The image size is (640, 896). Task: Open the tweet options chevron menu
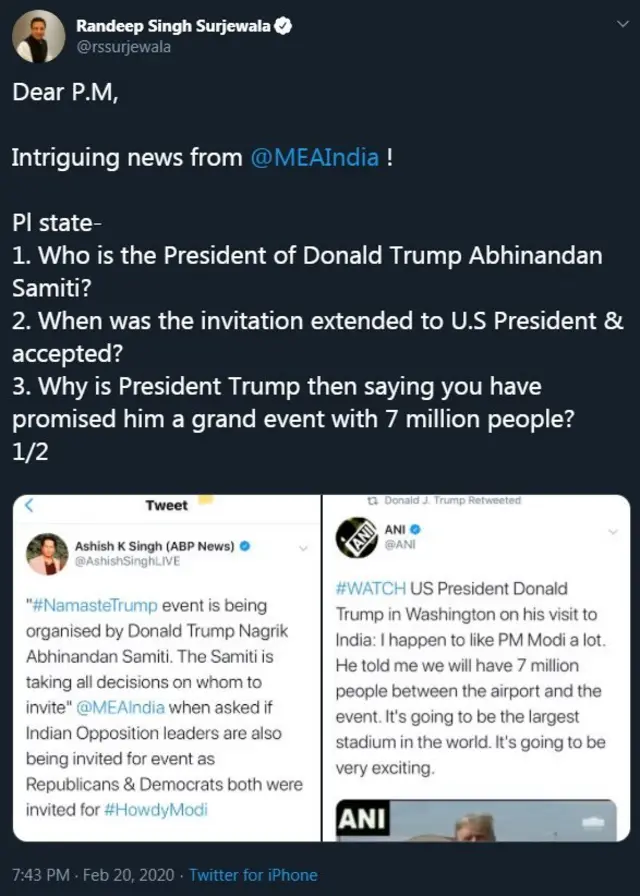[622, 26]
